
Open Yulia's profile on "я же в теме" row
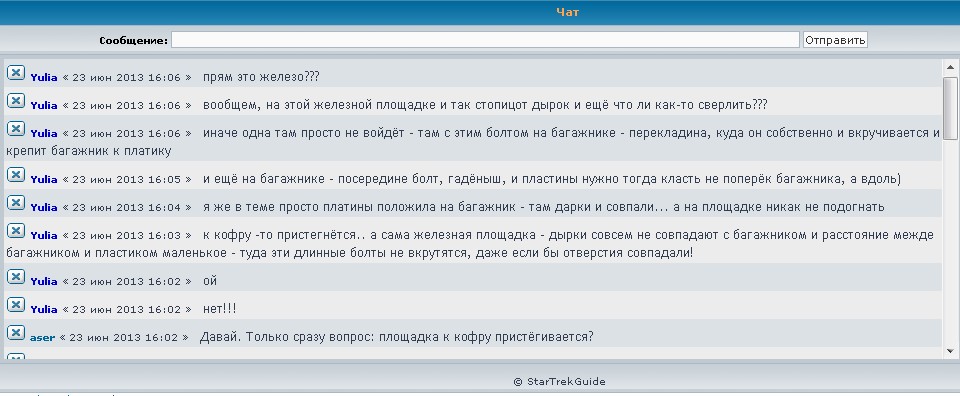pos(43,207)
